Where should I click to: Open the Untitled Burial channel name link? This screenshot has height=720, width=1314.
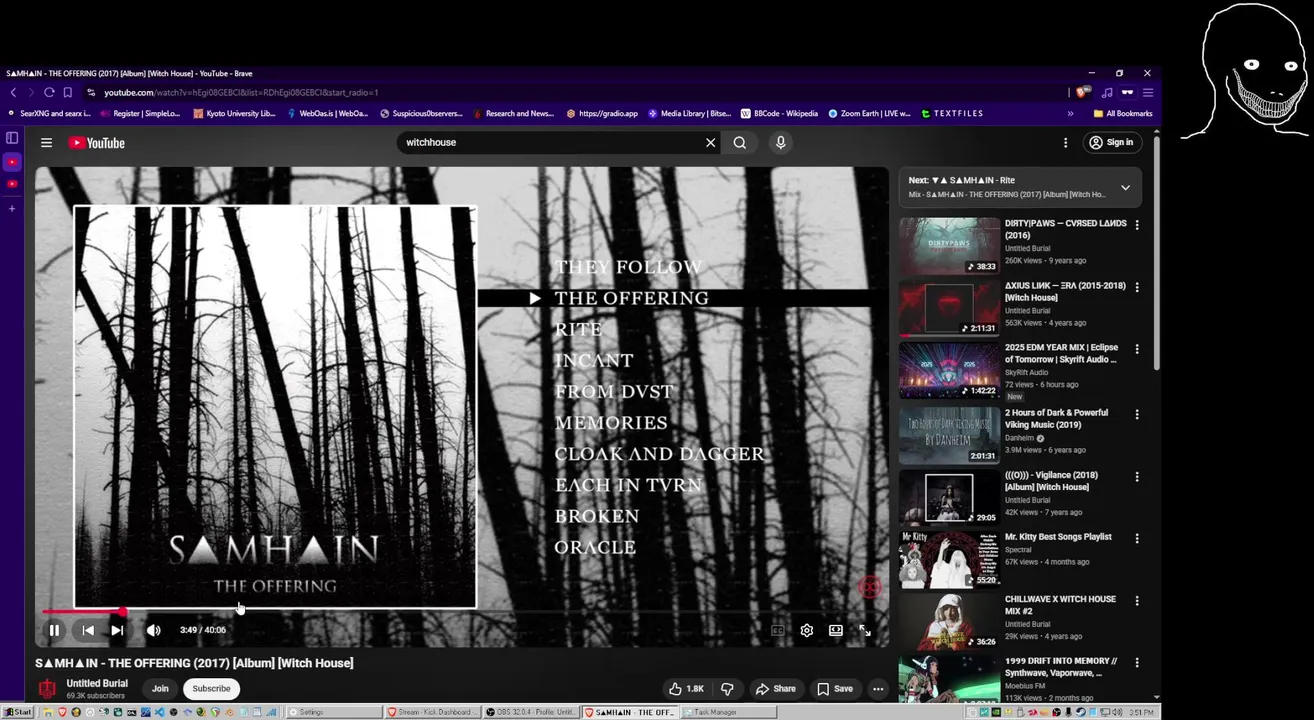point(97,683)
